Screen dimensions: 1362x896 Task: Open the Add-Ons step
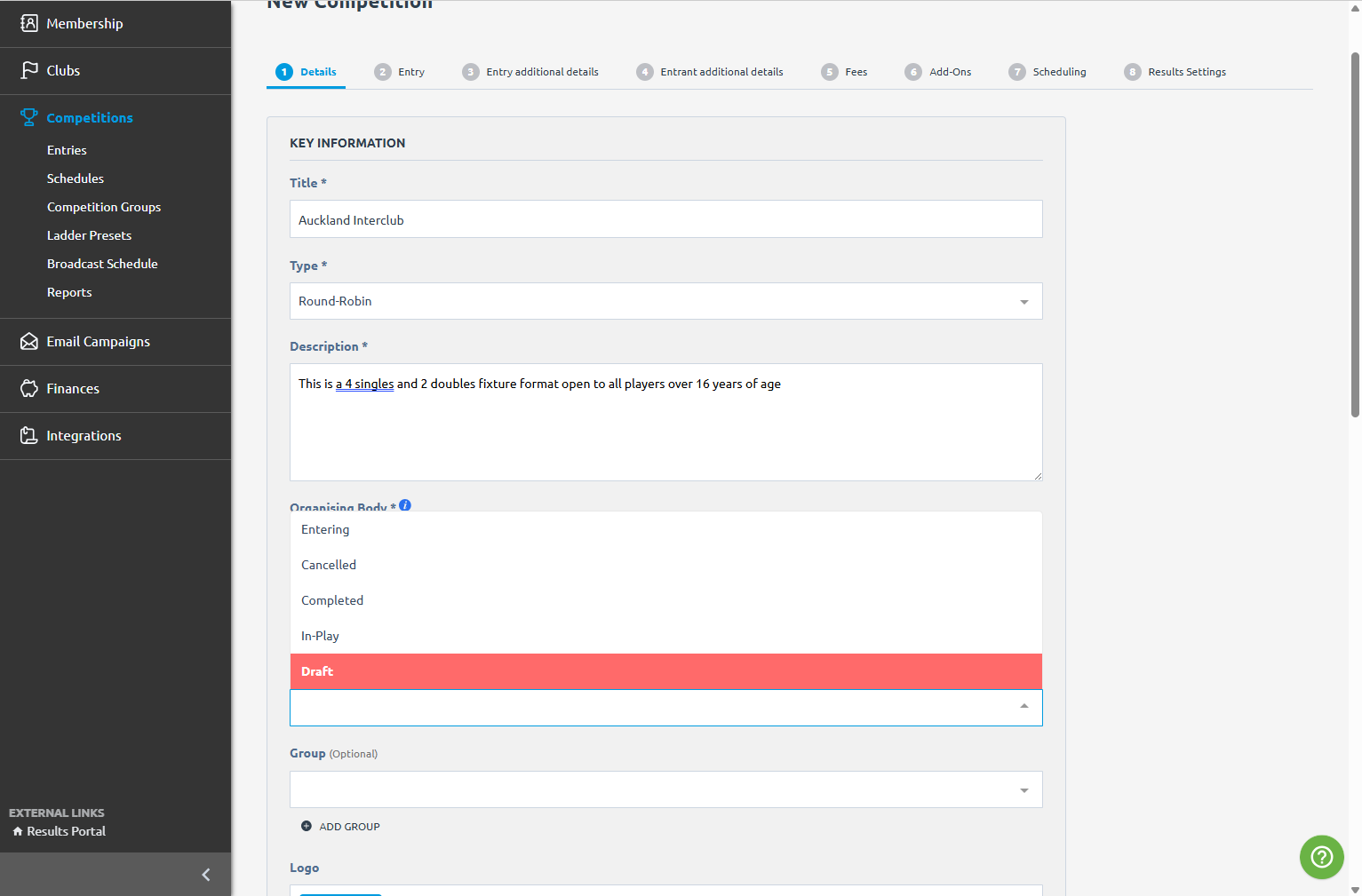pyautogui.click(x=938, y=72)
